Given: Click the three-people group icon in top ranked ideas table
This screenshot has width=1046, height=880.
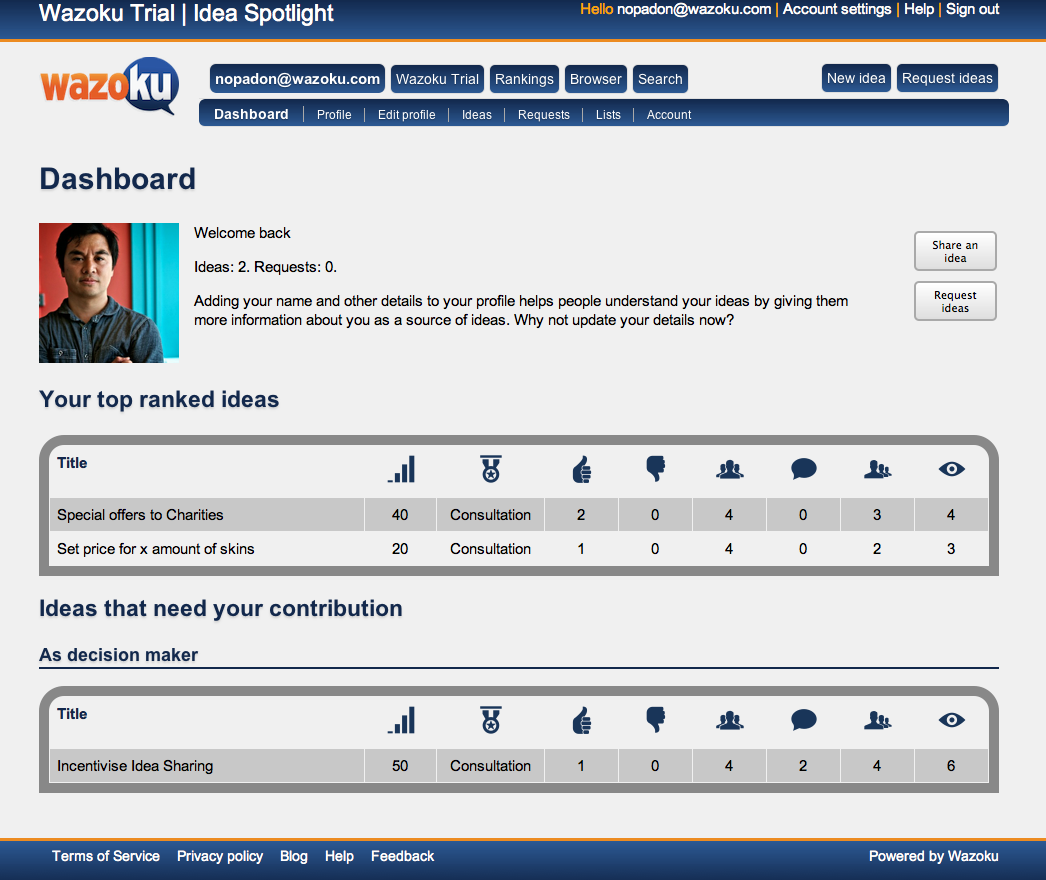Looking at the screenshot, I should 730,470.
